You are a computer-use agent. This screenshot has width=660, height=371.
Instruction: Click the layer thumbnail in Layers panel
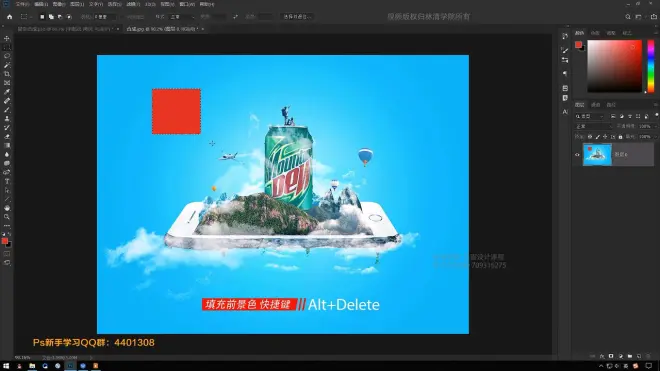click(597, 155)
